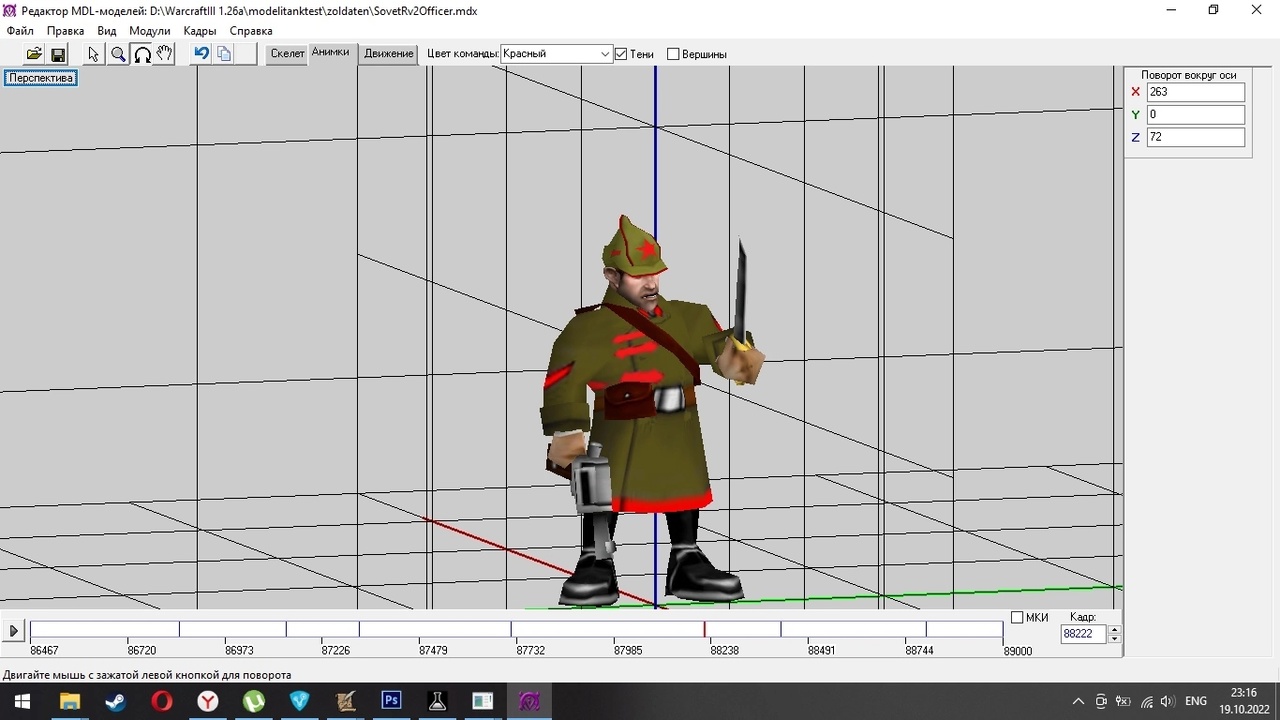Click the timeline label 87226
The image size is (1280, 720).
[336, 650]
